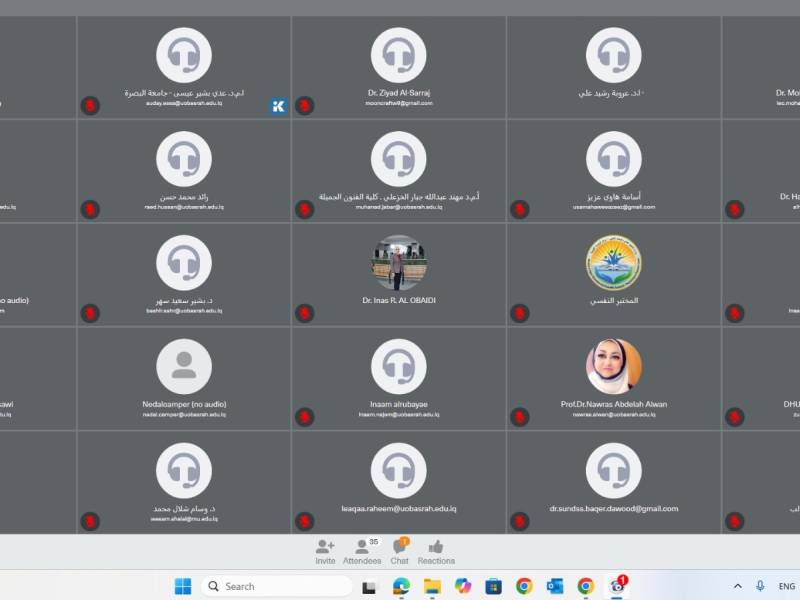Select Prof.Dr.Nawras Abdelah Alwan profile photo
The height and width of the screenshot is (600, 800).
point(614,366)
